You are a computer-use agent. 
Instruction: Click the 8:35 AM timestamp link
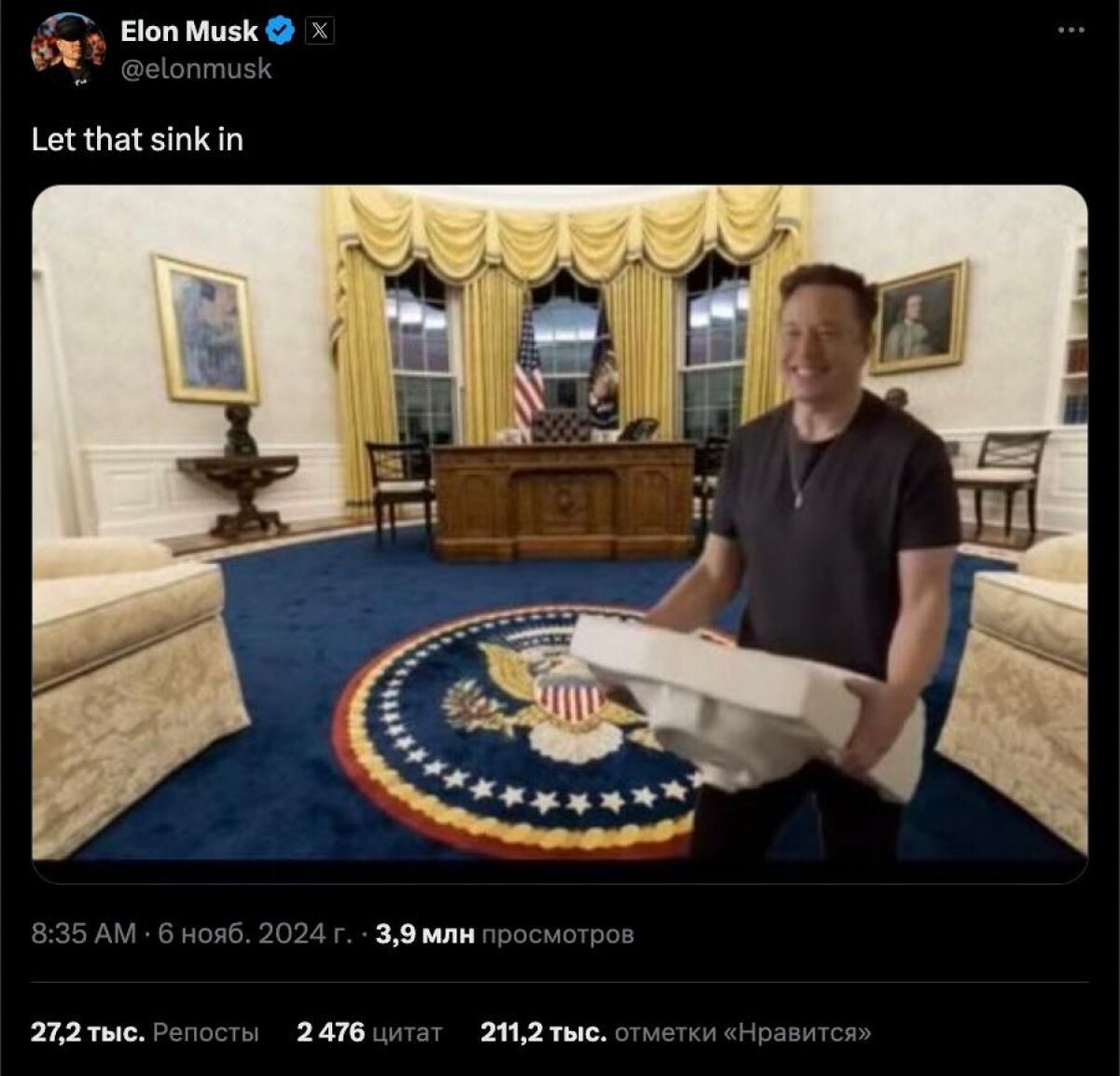click(84, 933)
